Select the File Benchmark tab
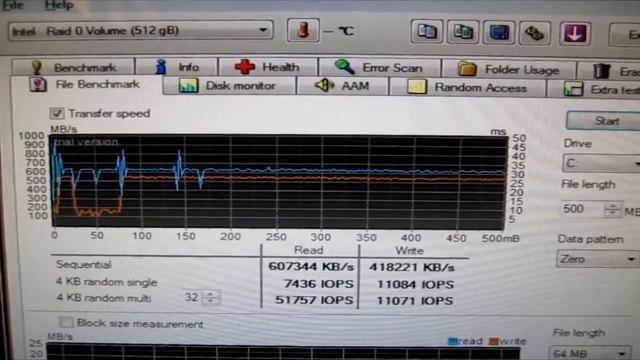This screenshot has width=640, height=360. 86,84
